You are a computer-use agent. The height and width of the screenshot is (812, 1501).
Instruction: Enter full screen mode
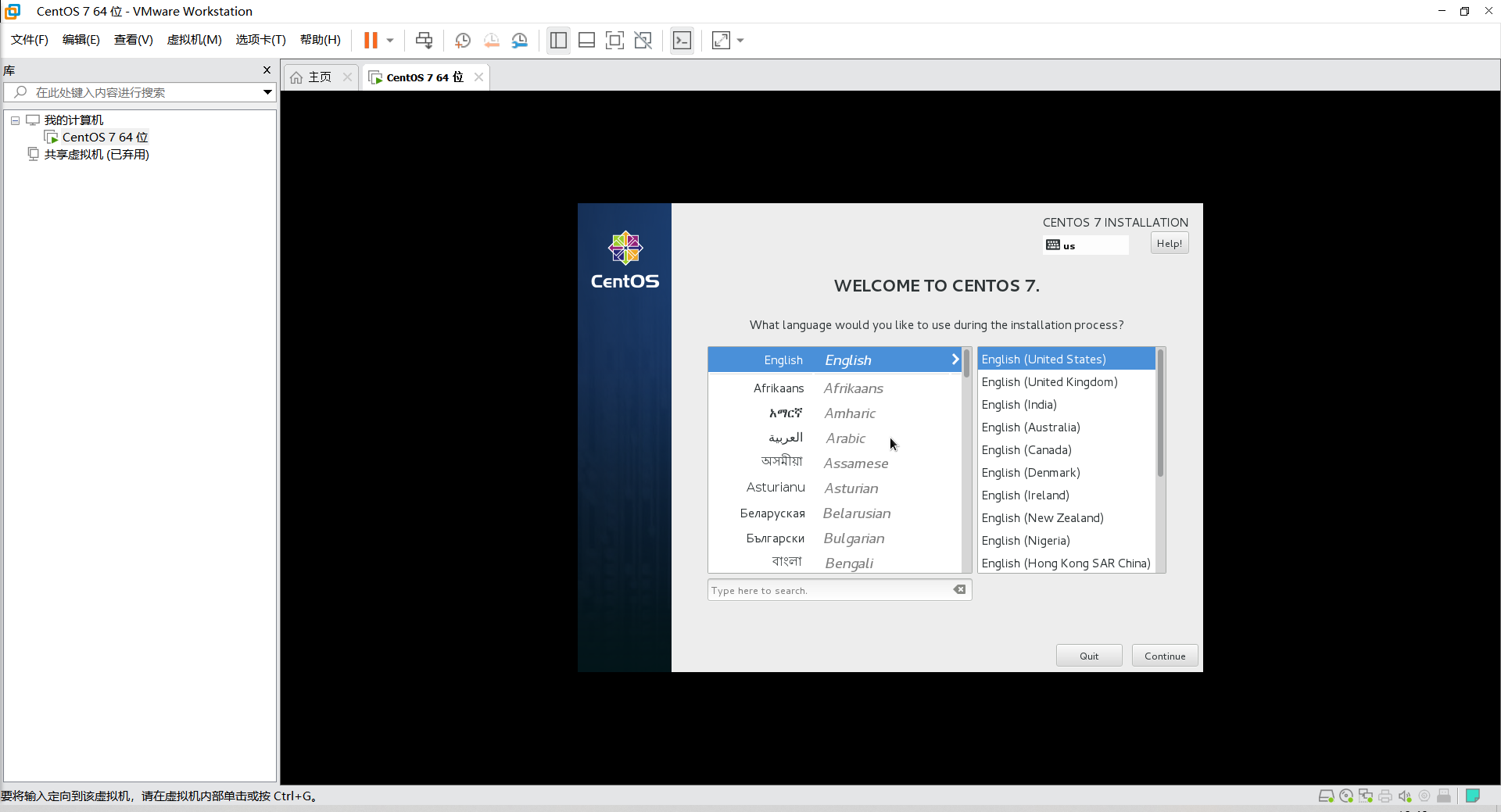tap(614, 40)
